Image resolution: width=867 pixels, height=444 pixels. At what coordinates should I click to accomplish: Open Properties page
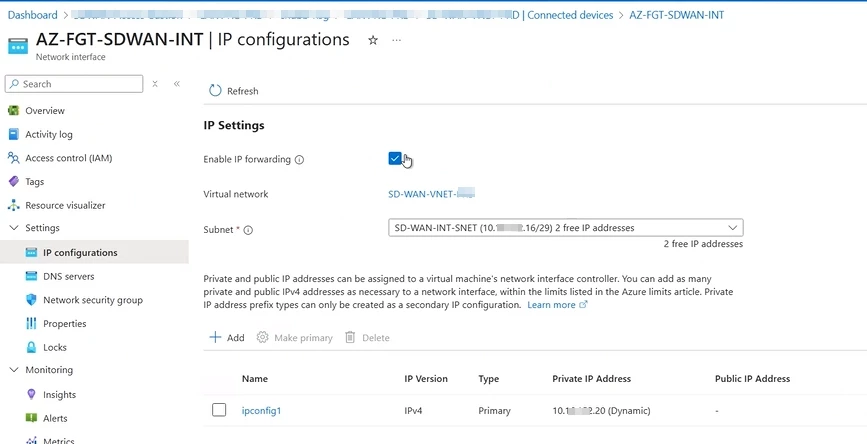pos(65,323)
